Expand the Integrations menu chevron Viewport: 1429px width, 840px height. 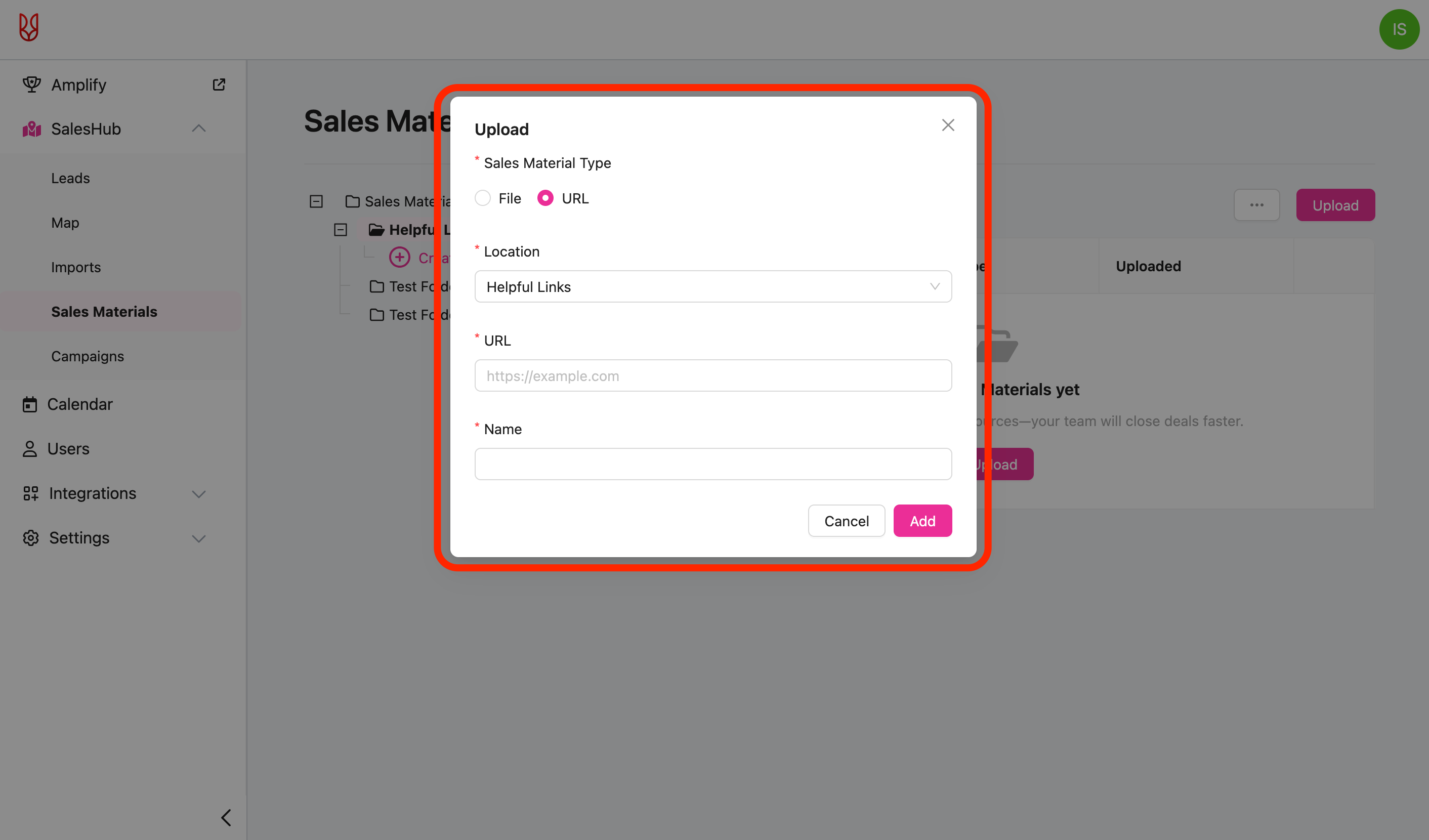pos(198,493)
